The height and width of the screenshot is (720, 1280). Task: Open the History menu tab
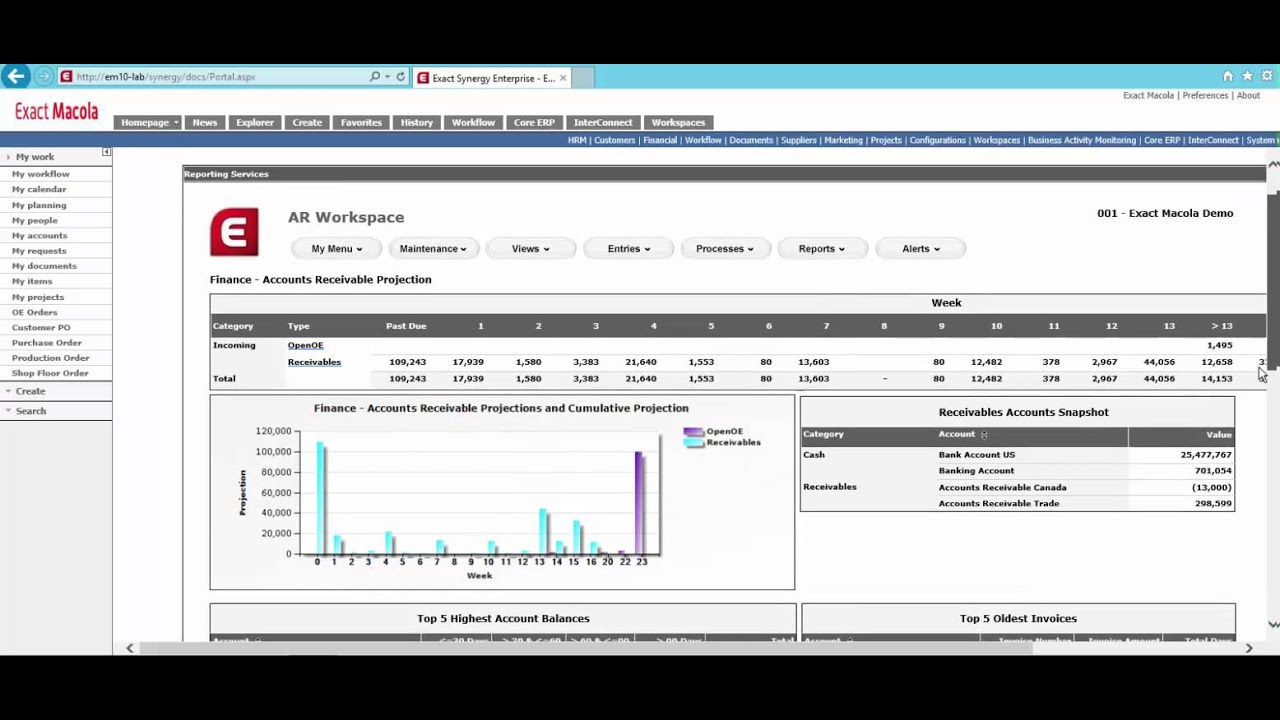click(417, 122)
